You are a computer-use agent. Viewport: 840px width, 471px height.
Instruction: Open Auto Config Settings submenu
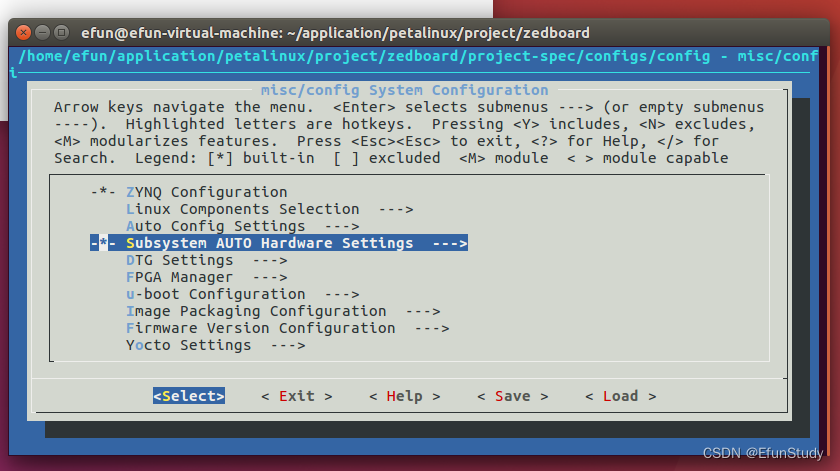(243, 226)
